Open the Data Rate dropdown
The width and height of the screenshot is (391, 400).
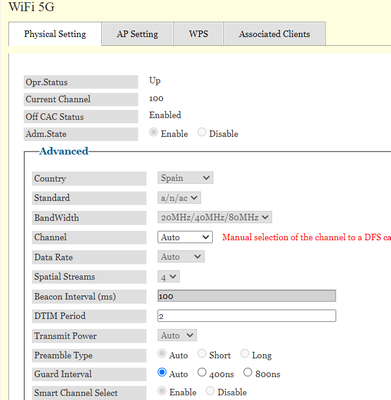click(x=181, y=257)
